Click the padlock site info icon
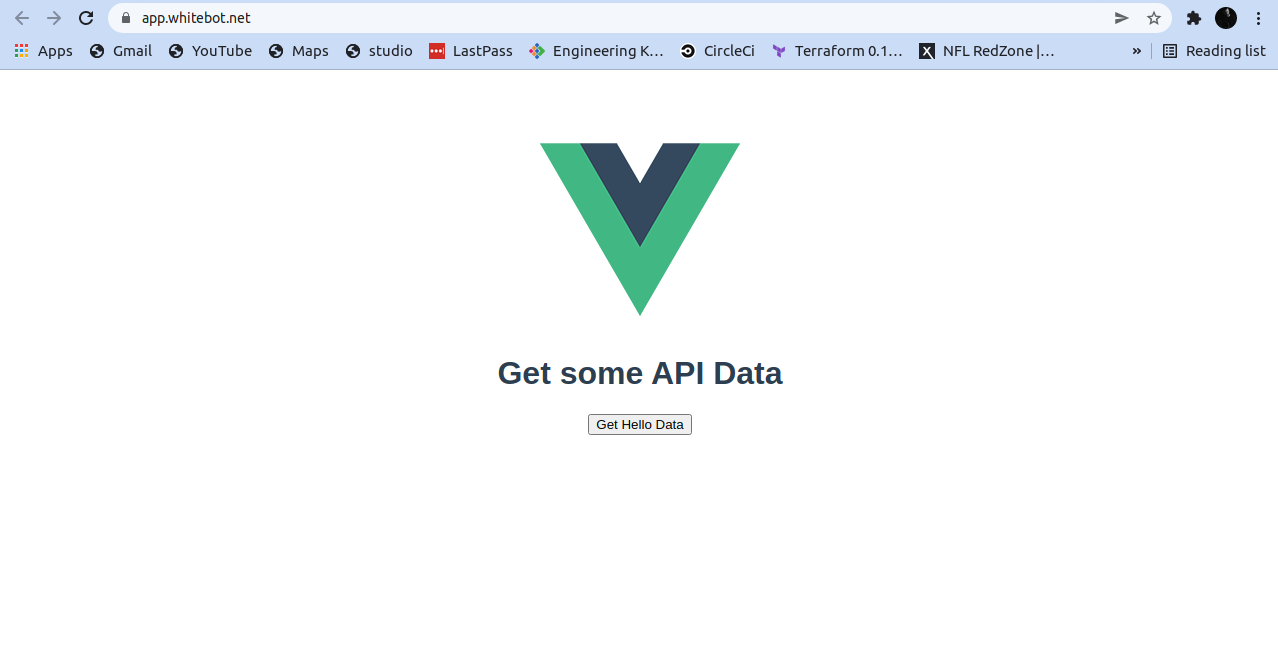The width and height of the screenshot is (1278, 652). (126, 18)
